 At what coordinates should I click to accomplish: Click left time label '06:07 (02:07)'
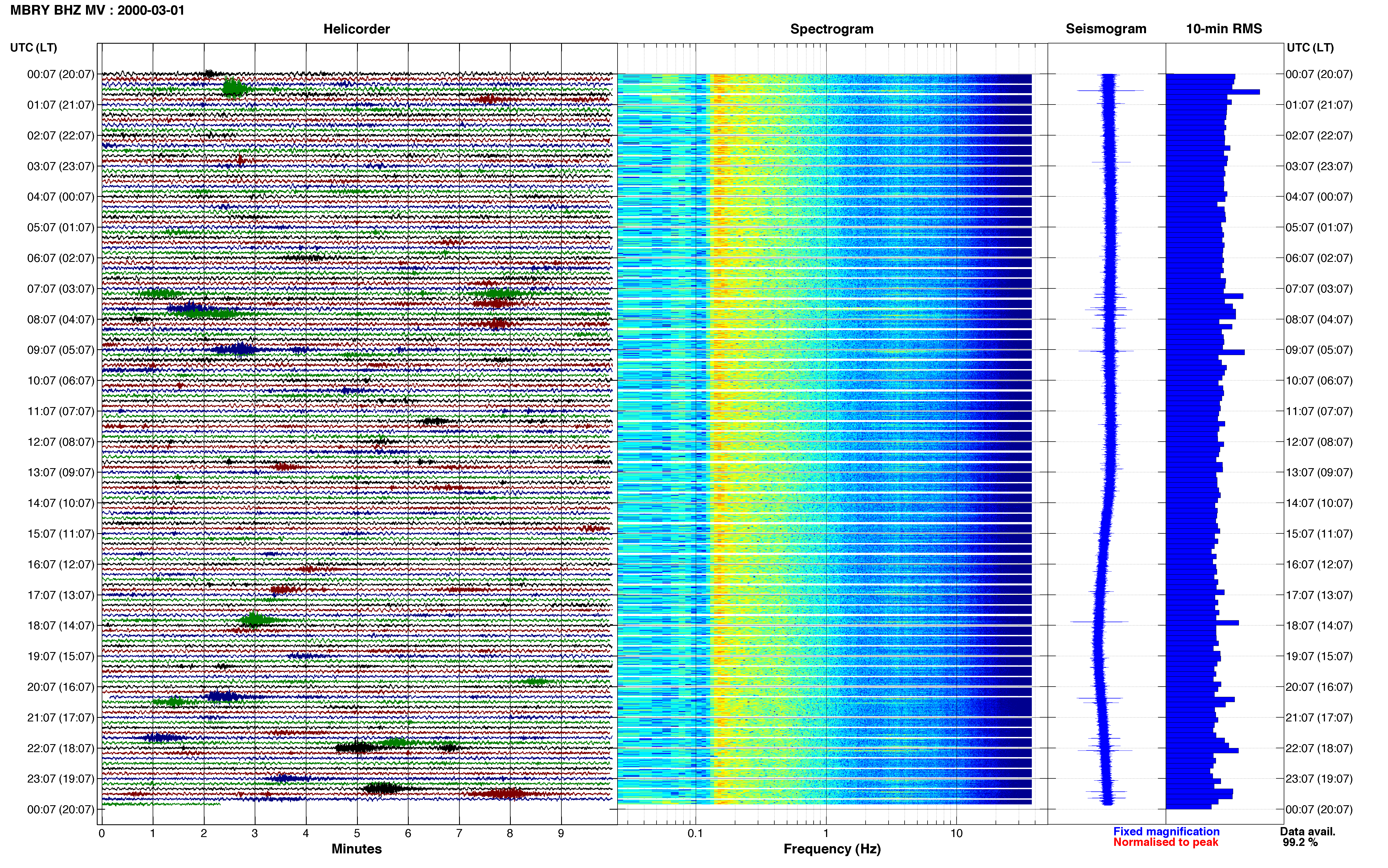tap(61, 258)
